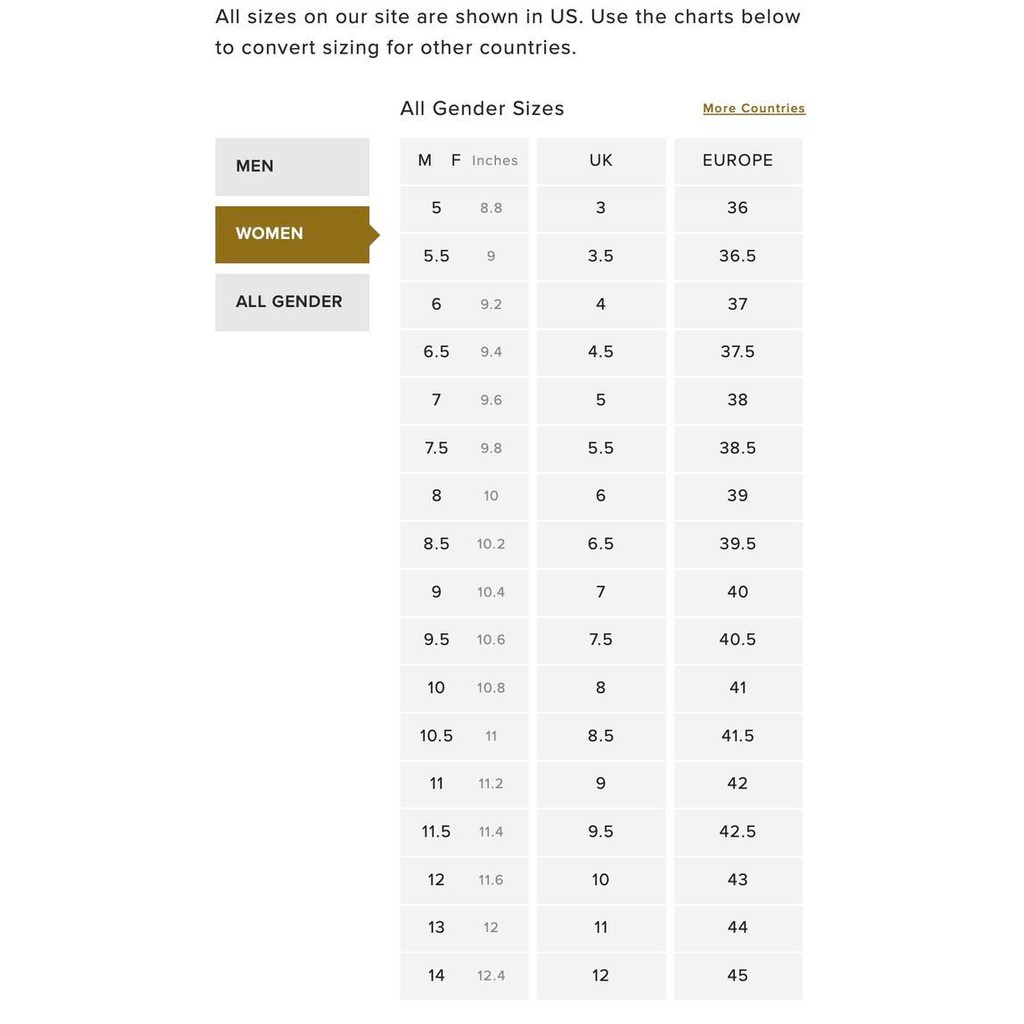
Task: Open the More Countries link
Action: click(753, 108)
